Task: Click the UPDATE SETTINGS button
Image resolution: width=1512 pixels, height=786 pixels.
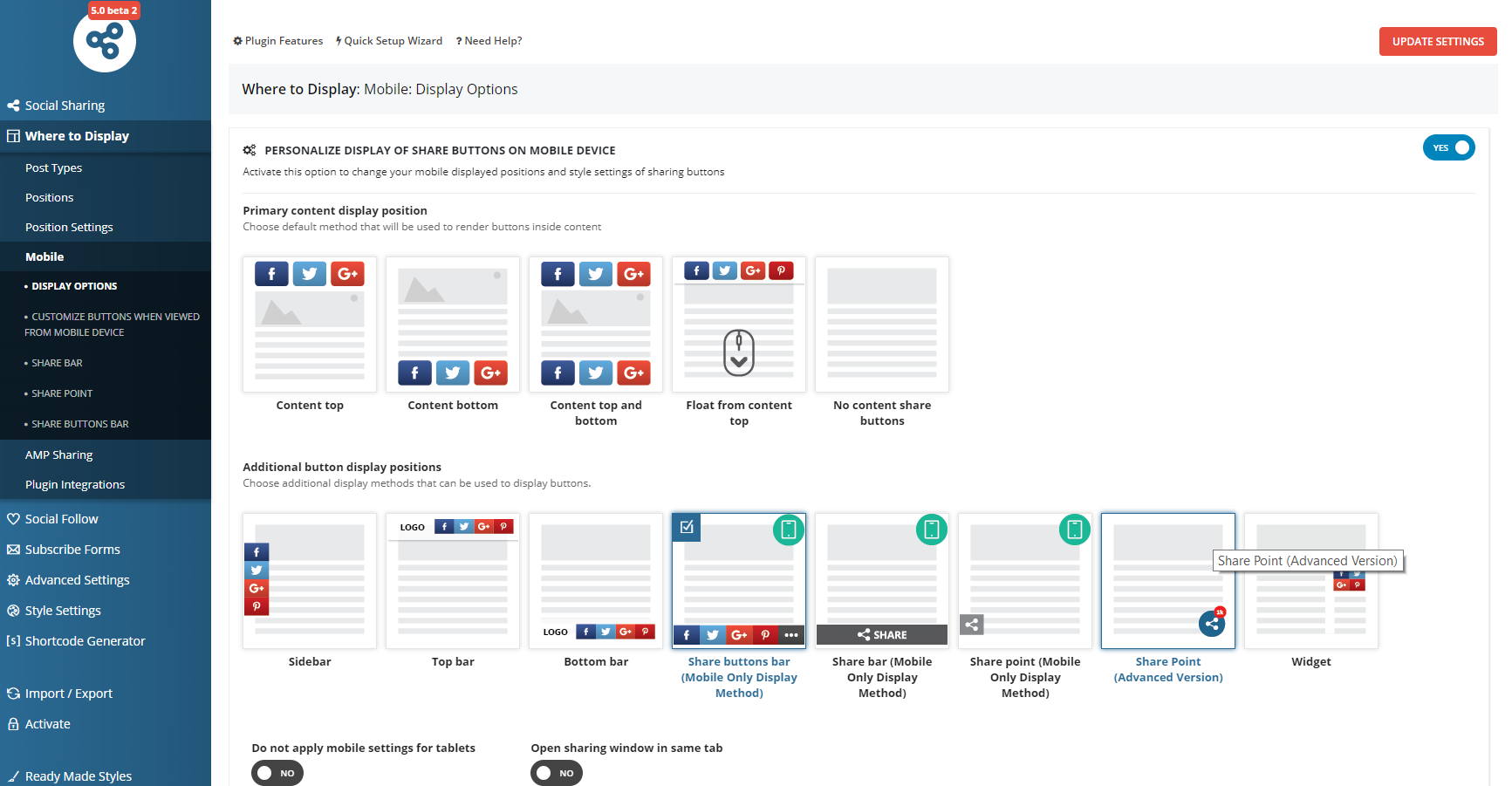Action: tap(1437, 41)
